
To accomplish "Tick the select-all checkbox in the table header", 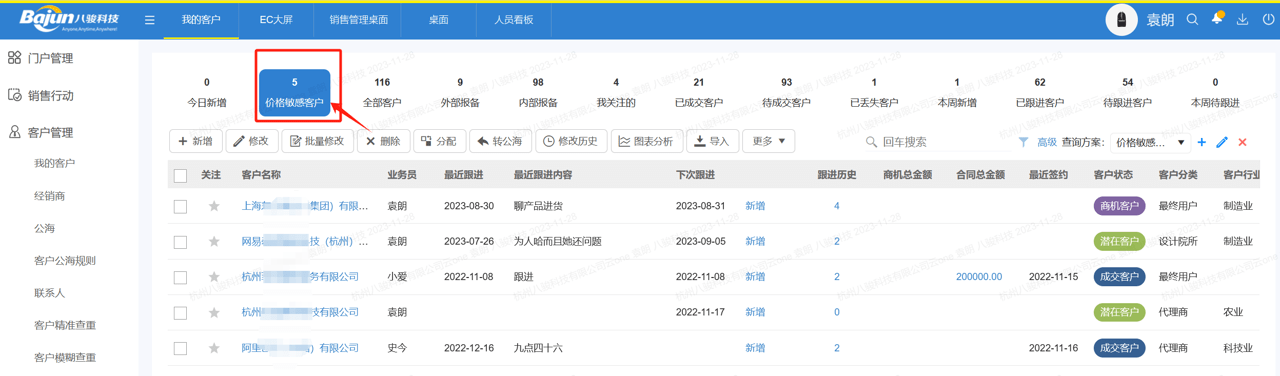I will coord(180,176).
